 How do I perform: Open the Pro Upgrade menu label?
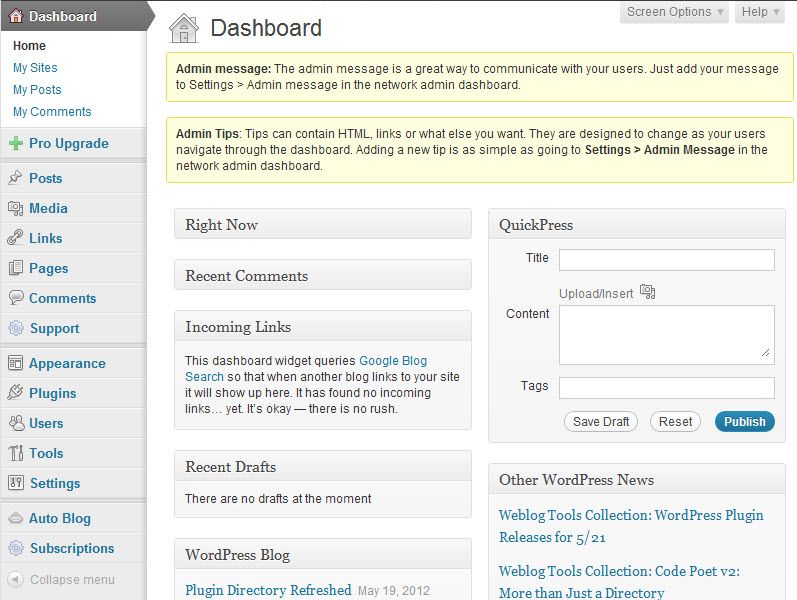click(x=69, y=143)
